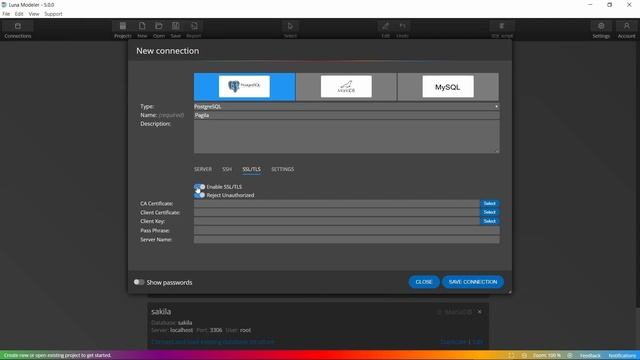Image resolution: width=640 pixels, height=360 pixels.
Task: Click the Name field containing Pagila
Action: point(347,116)
